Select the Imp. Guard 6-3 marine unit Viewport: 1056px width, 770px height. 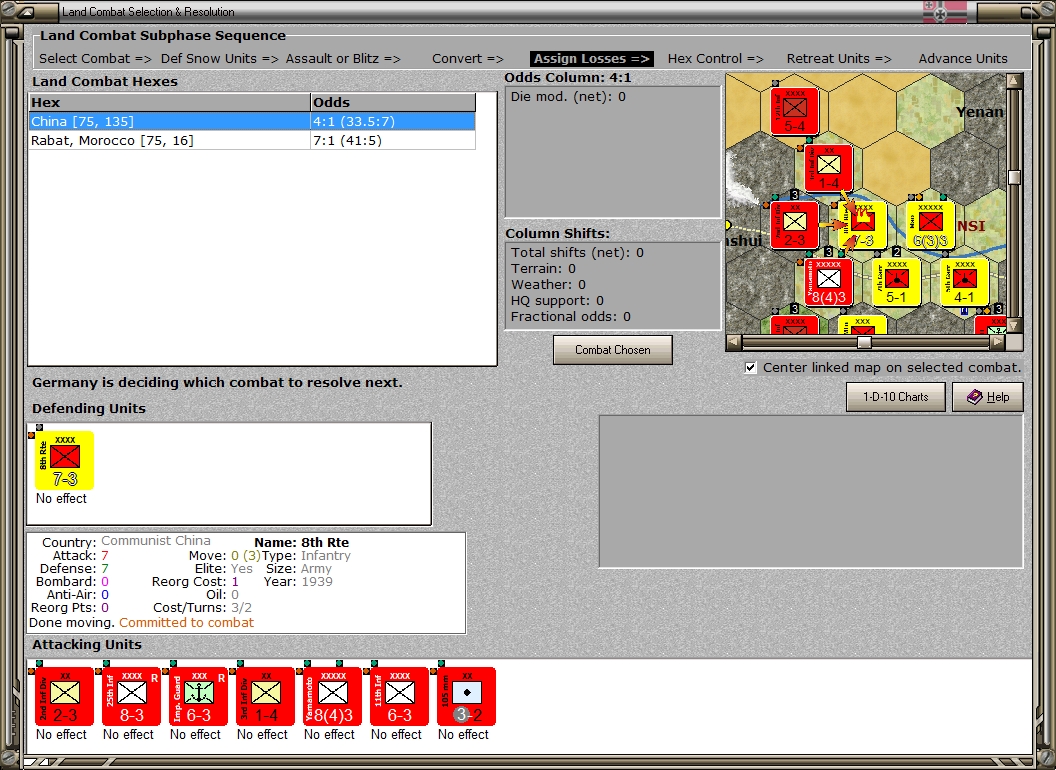point(198,697)
